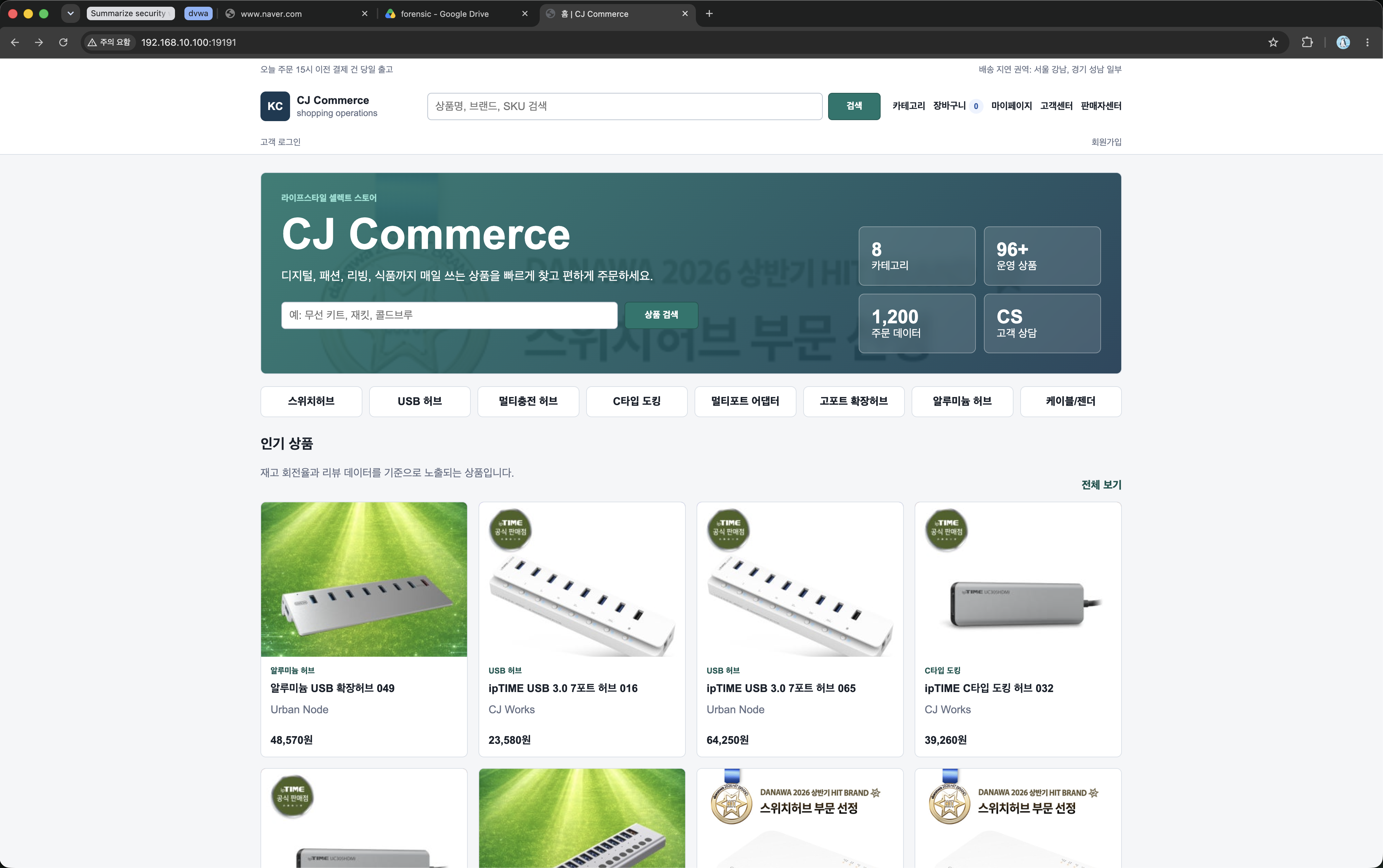Select the 케이블/젠더 category button

[x=1071, y=401]
